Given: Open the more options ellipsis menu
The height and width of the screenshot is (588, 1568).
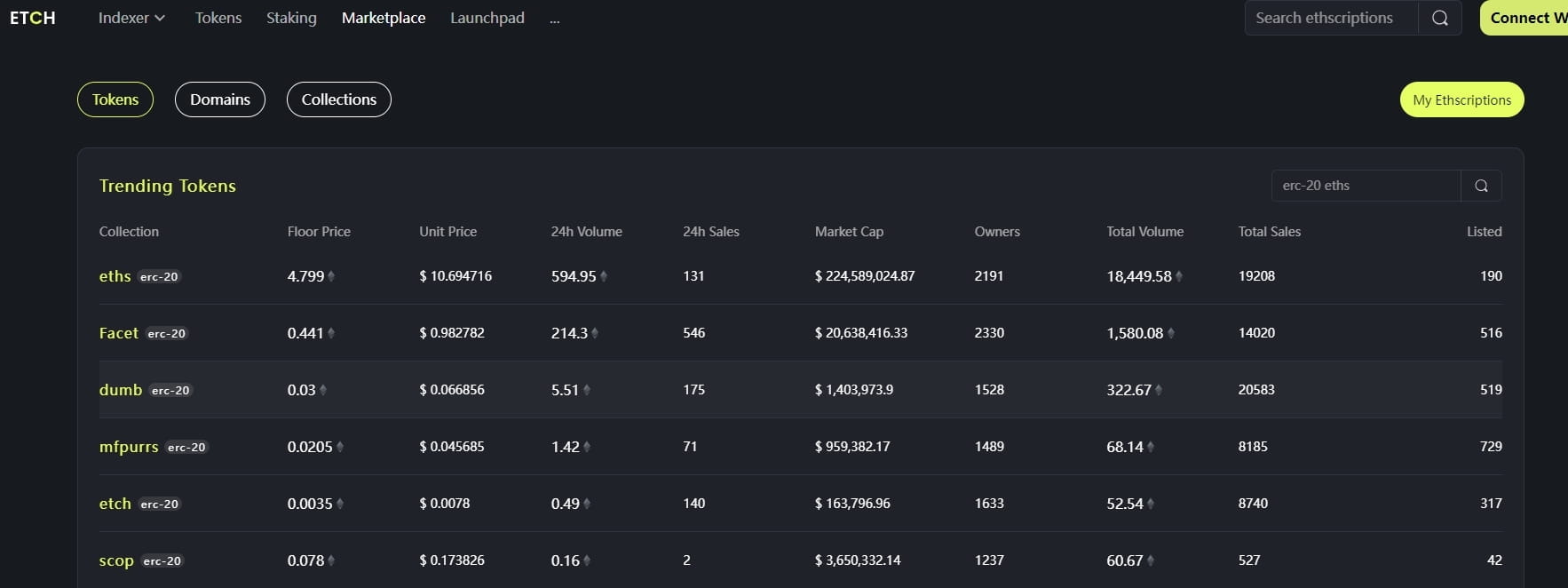Looking at the screenshot, I should [x=555, y=18].
